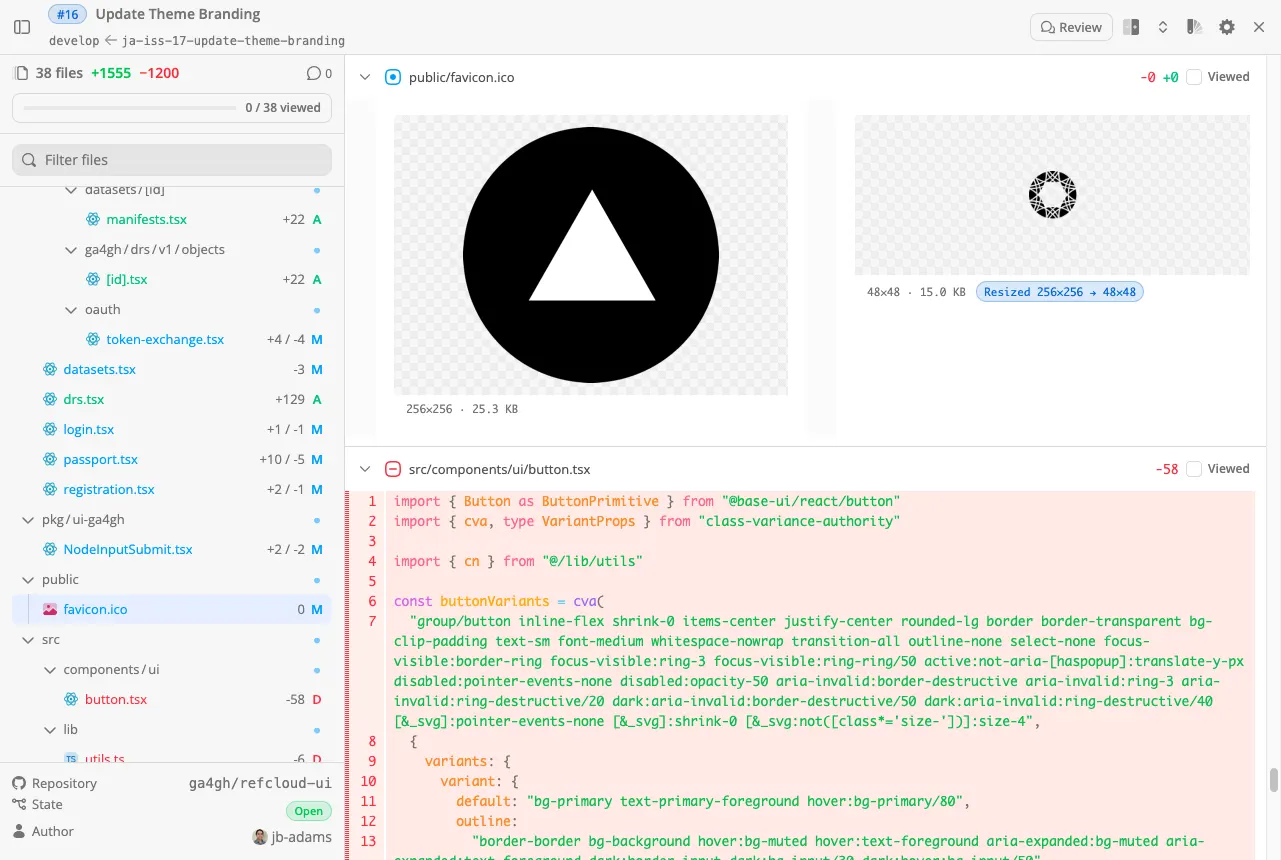This screenshot has width=1281, height=860.
Task: Mark public/favicon.ico as Viewed
Action: click(x=1194, y=77)
